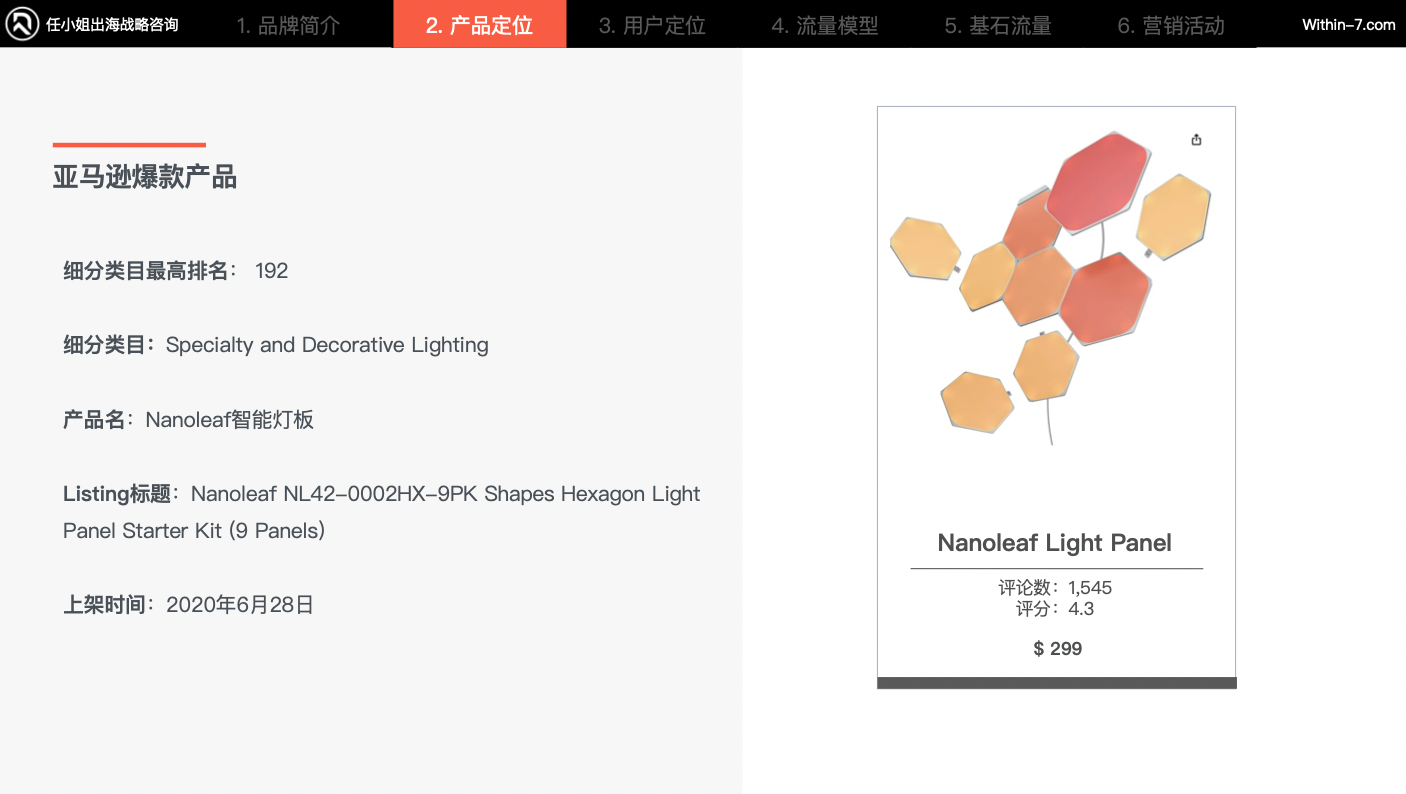The width and height of the screenshot is (1406, 794).
Task: Switch to the 用户定位 tab
Action: click(x=652, y=25)
